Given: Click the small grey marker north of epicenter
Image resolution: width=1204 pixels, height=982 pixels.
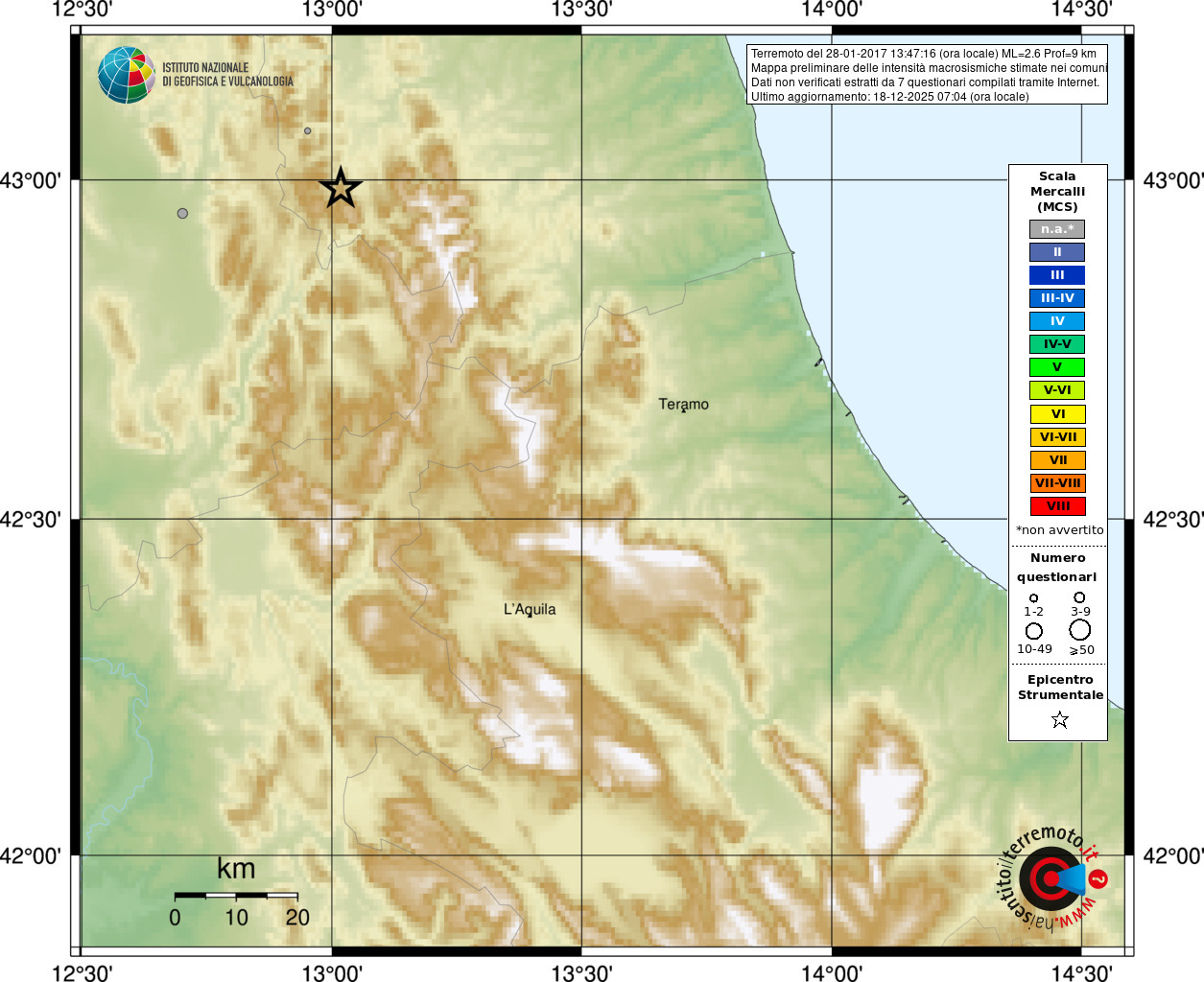Looking at the screenshot, I should (x=307, y=130).
